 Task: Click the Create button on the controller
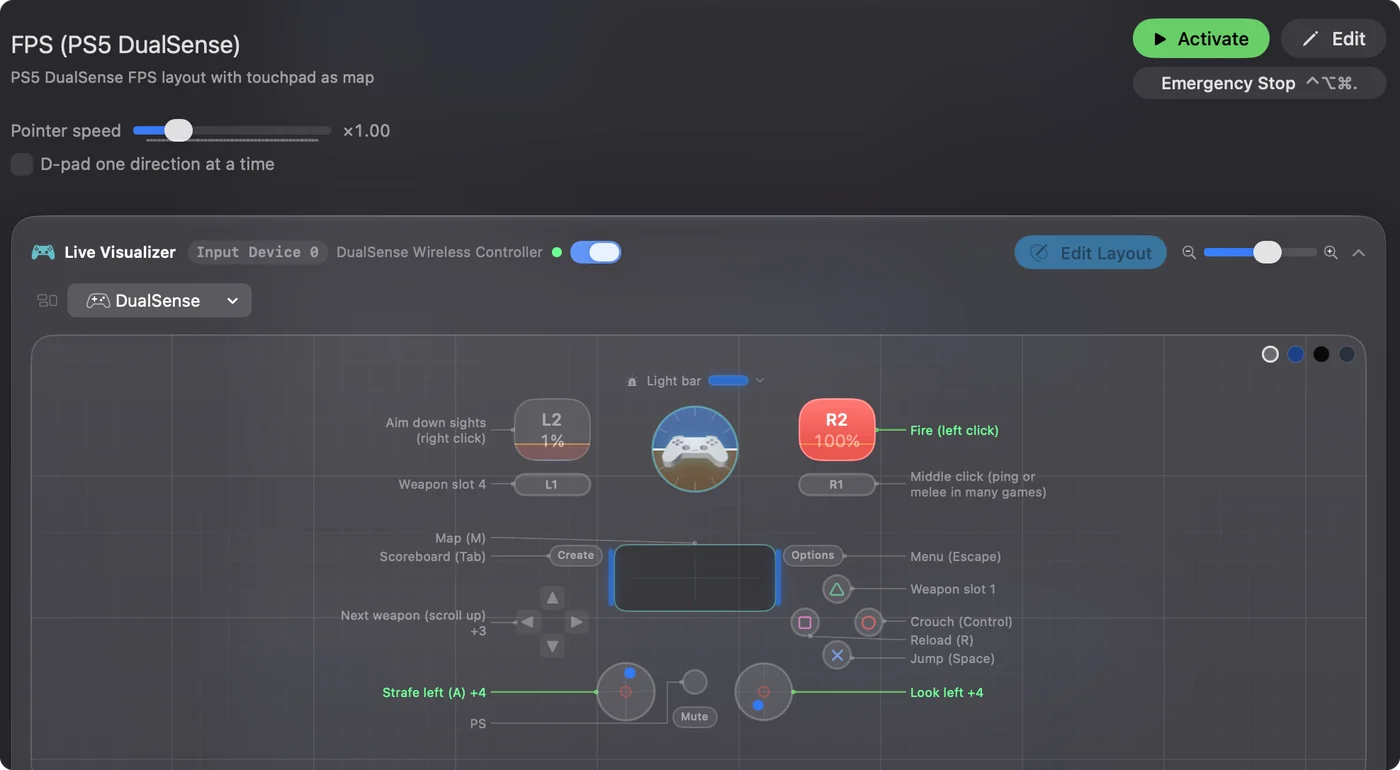(x=576, y=555)
